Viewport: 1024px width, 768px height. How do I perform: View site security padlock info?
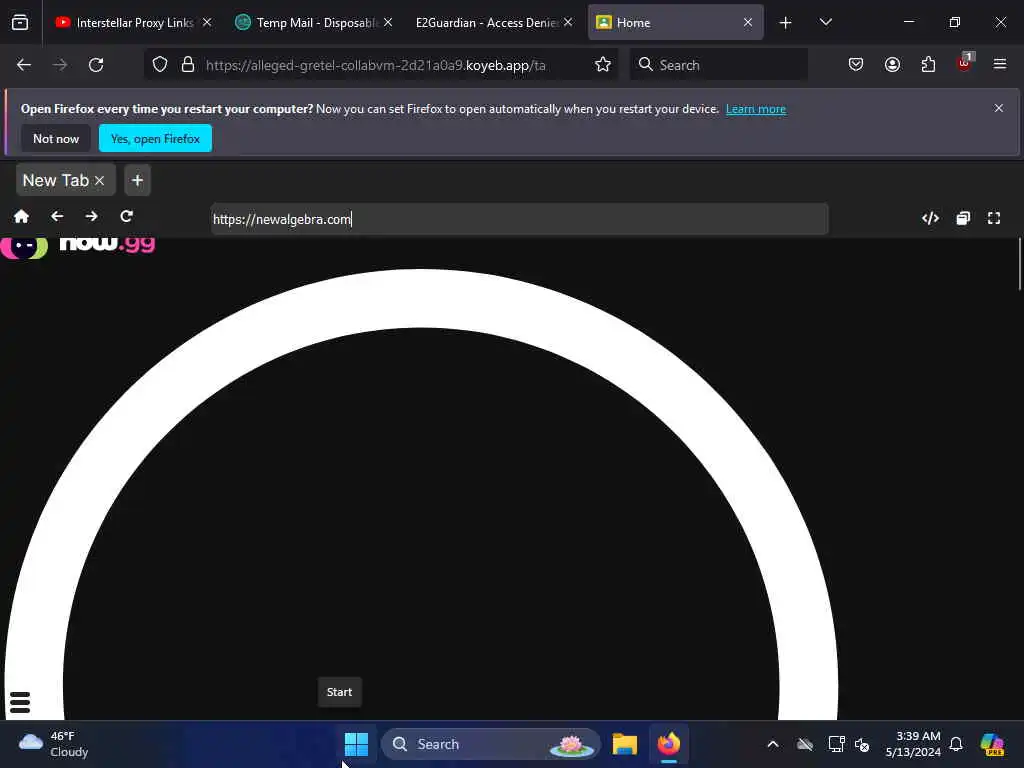click(188, 65)
